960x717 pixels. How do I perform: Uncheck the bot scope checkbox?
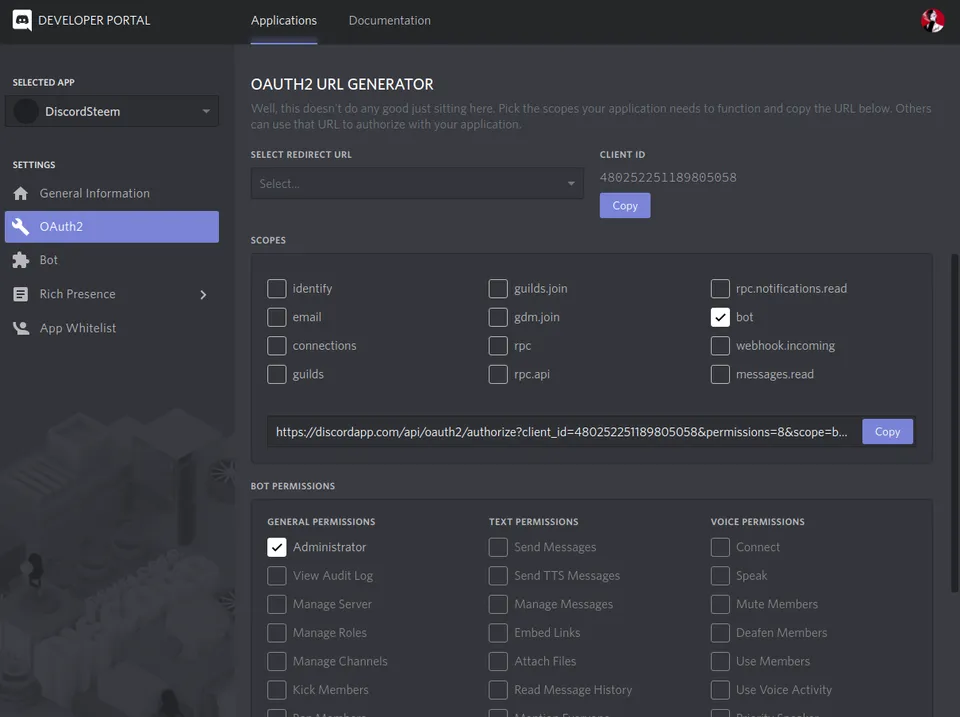(x=720, y=317)
